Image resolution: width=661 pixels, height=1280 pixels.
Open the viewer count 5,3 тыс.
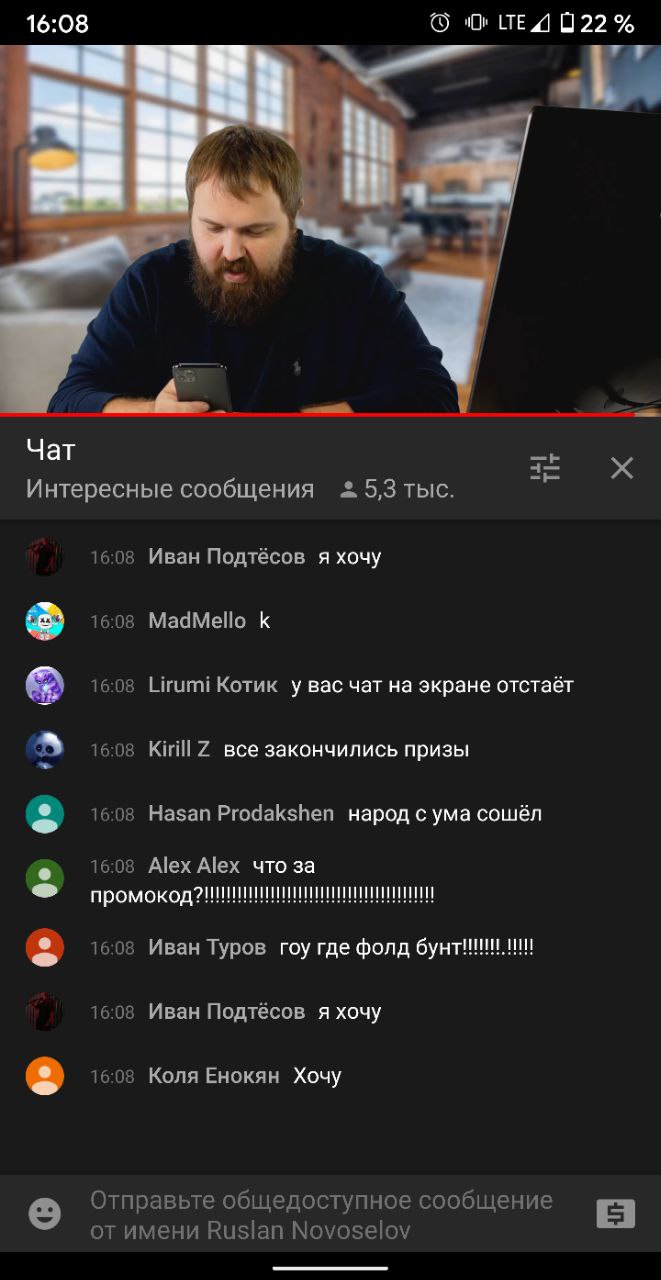[x=397, y=489]
